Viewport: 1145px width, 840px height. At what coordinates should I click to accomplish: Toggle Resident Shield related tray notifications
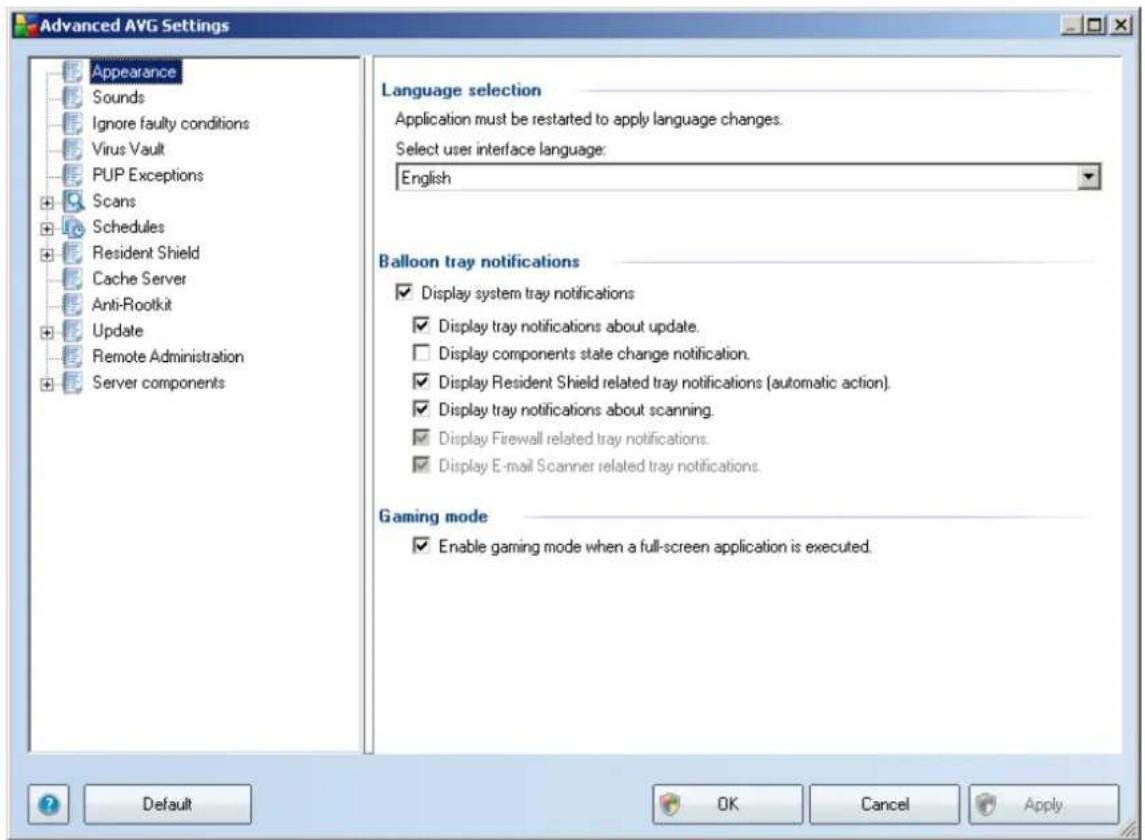tap(421, 381)
